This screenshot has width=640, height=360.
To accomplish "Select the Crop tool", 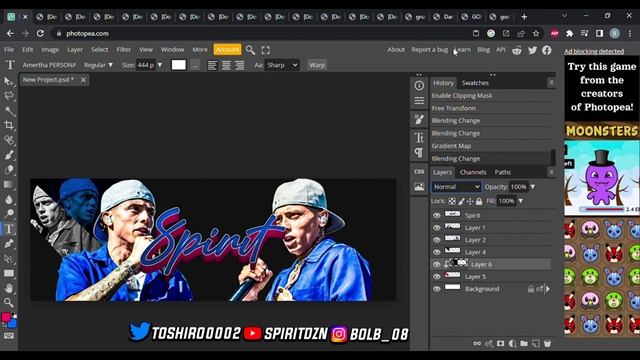I will click(9, 125).
